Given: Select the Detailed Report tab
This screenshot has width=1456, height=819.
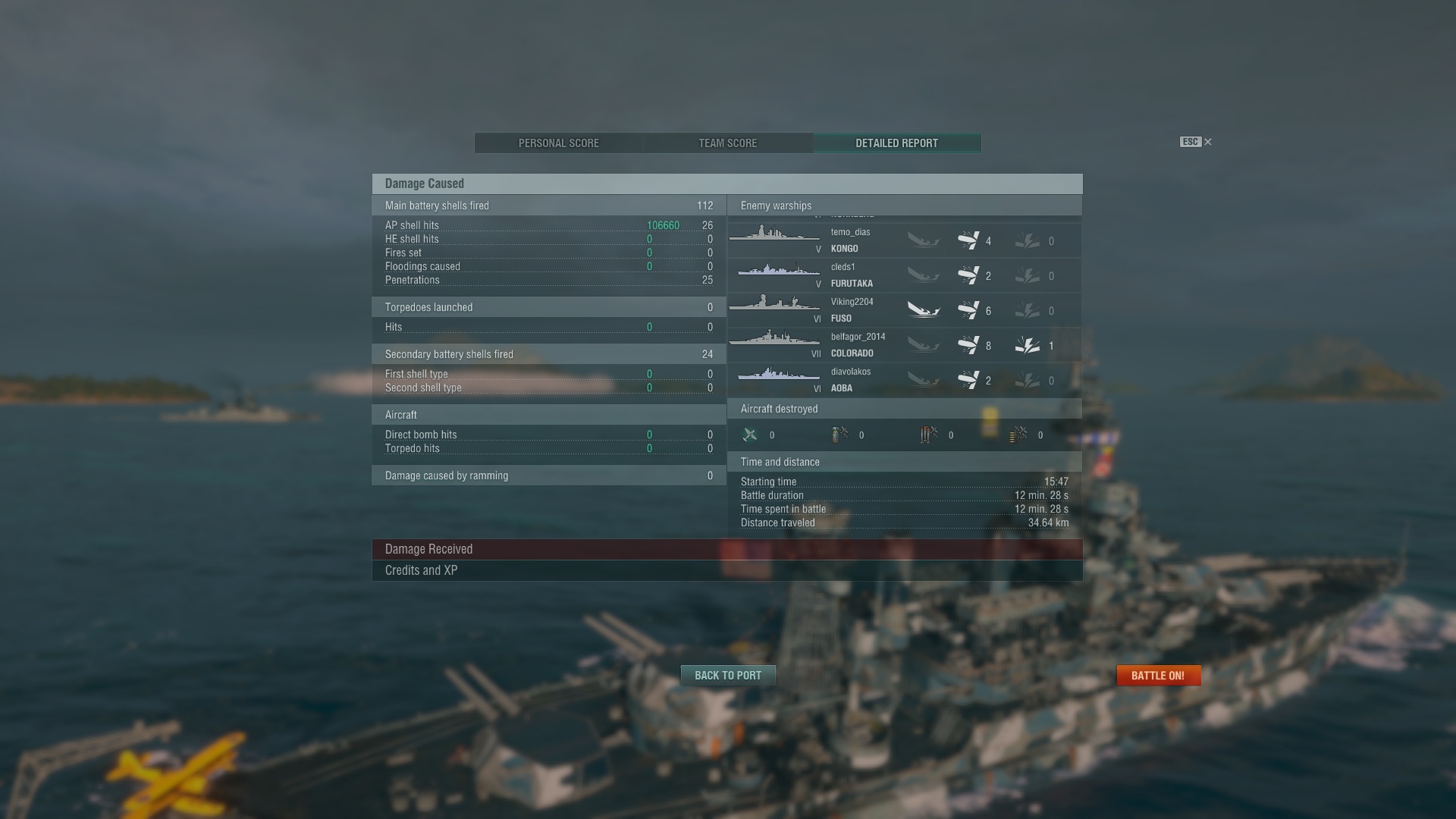Looking at the screenshot, I should click(897, 143).
